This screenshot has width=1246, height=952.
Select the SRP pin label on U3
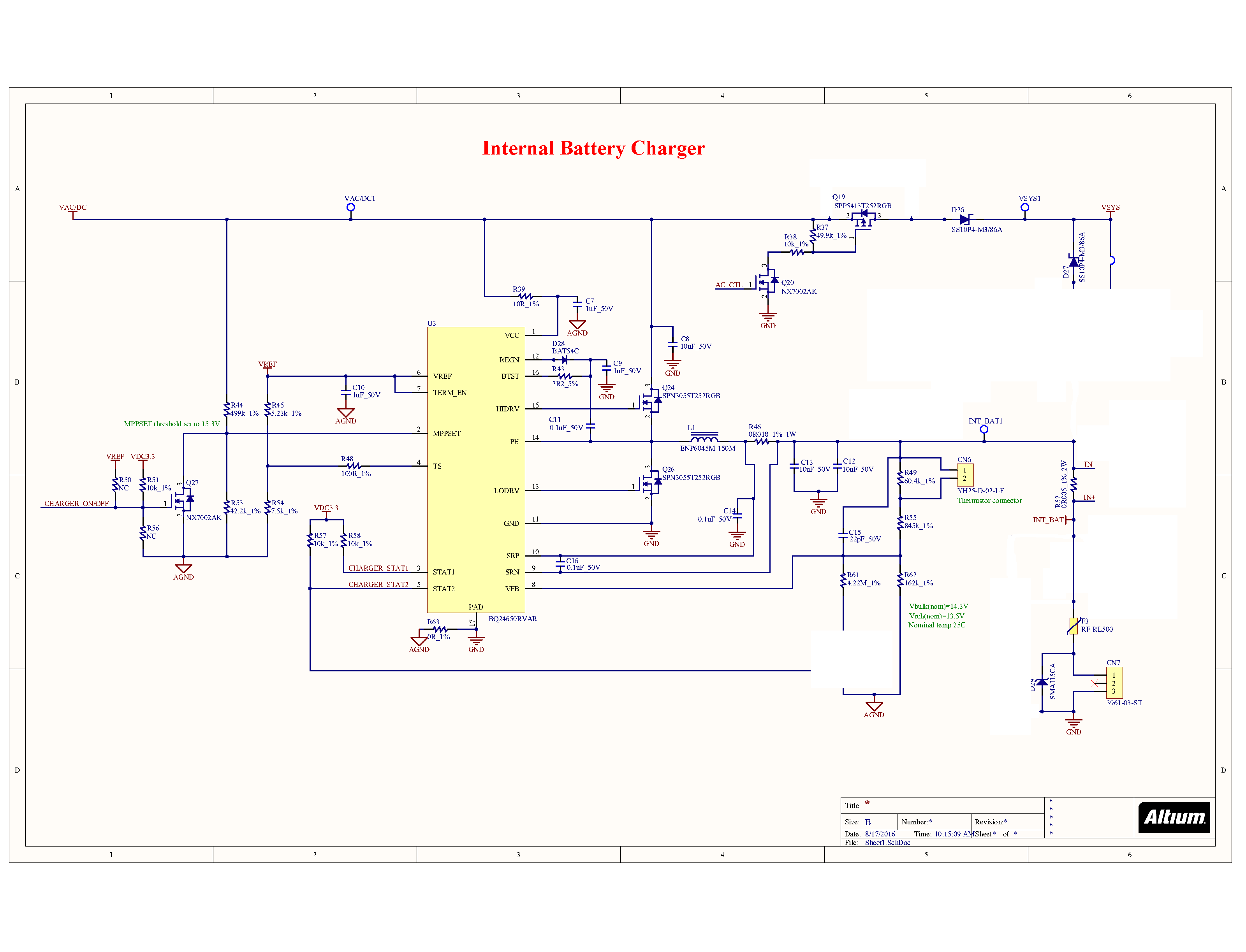(x=513, y=556)
